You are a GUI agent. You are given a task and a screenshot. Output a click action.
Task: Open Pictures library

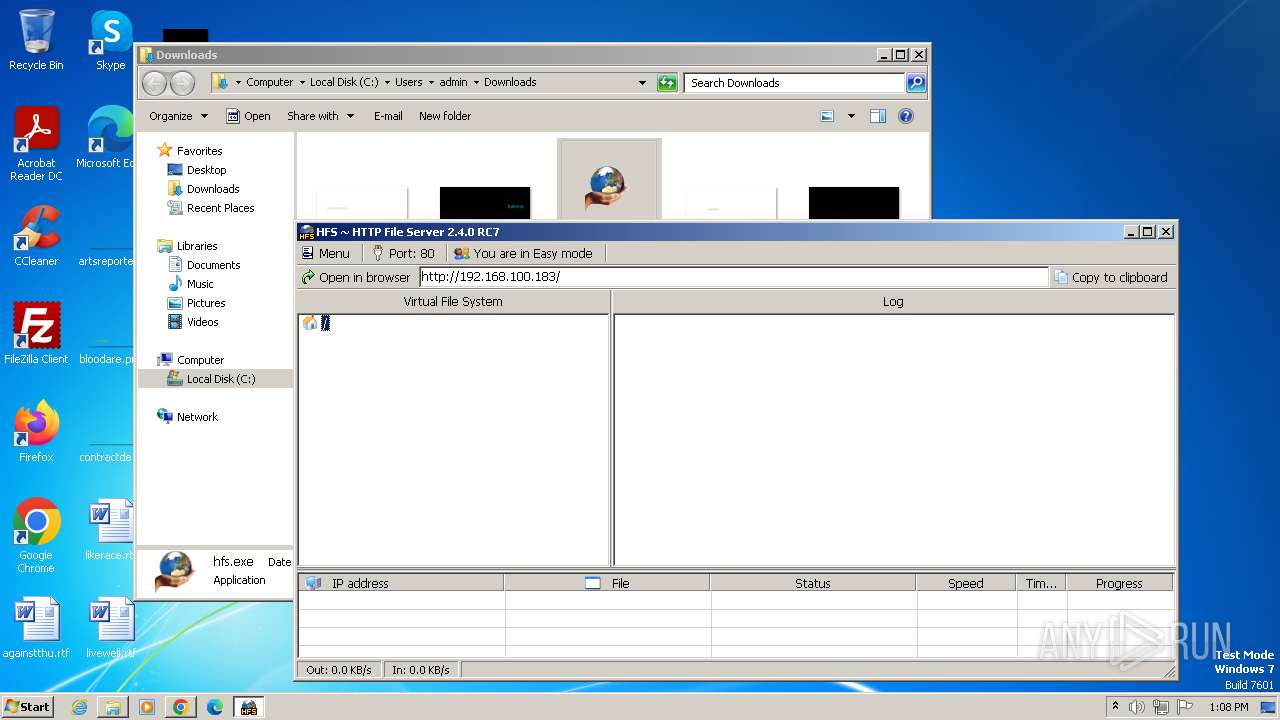tap(206, 303)
